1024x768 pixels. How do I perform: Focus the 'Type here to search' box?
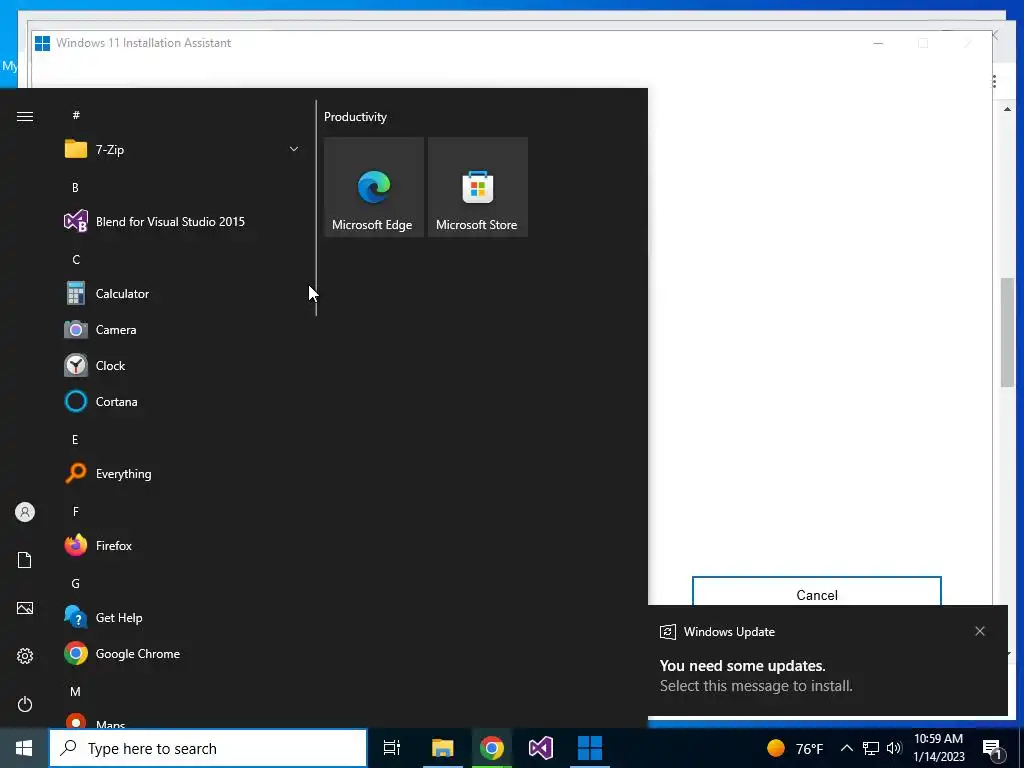208,748
